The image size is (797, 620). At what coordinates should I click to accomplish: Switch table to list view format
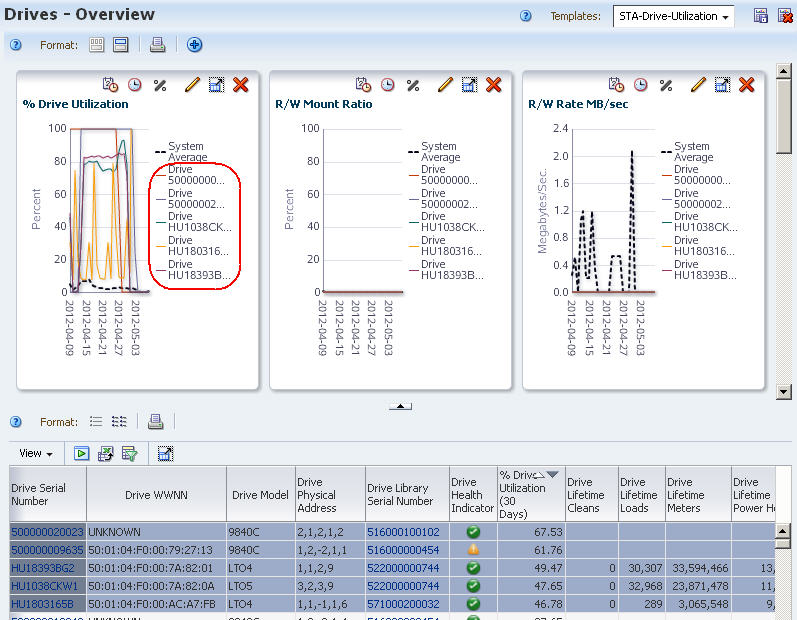pos(96,421)
